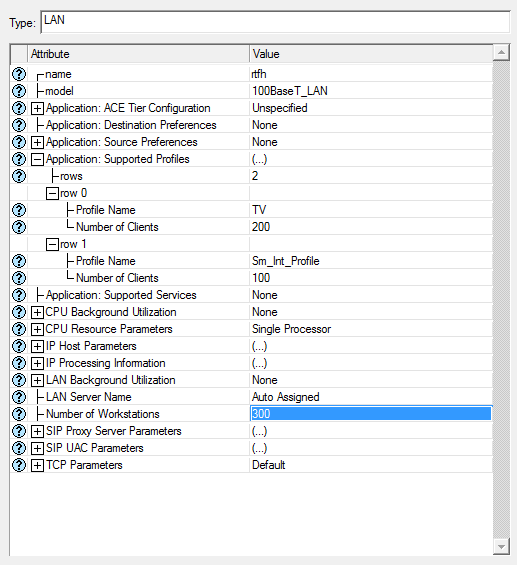Open help for LAN Background Utilization
The height and width of the screenshot is (565, 517).
[x=19, y=380]
